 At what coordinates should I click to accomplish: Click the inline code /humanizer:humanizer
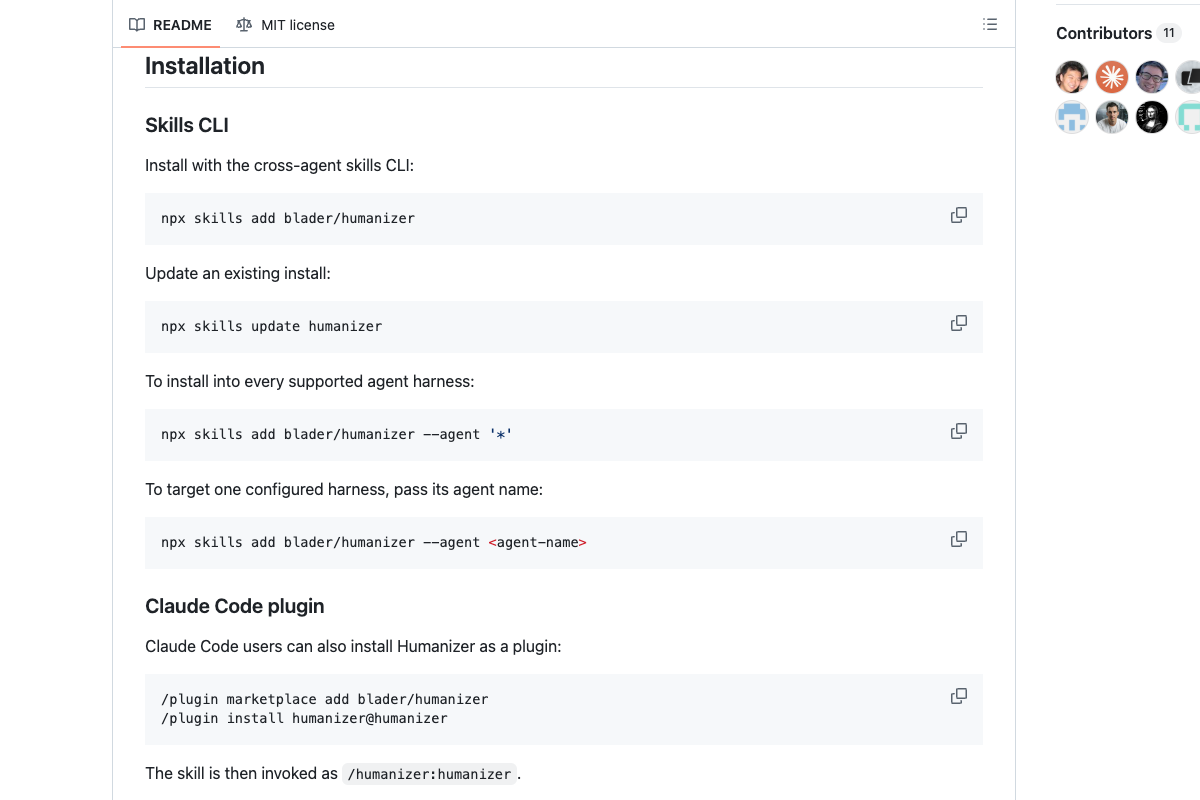pos(430,773)
